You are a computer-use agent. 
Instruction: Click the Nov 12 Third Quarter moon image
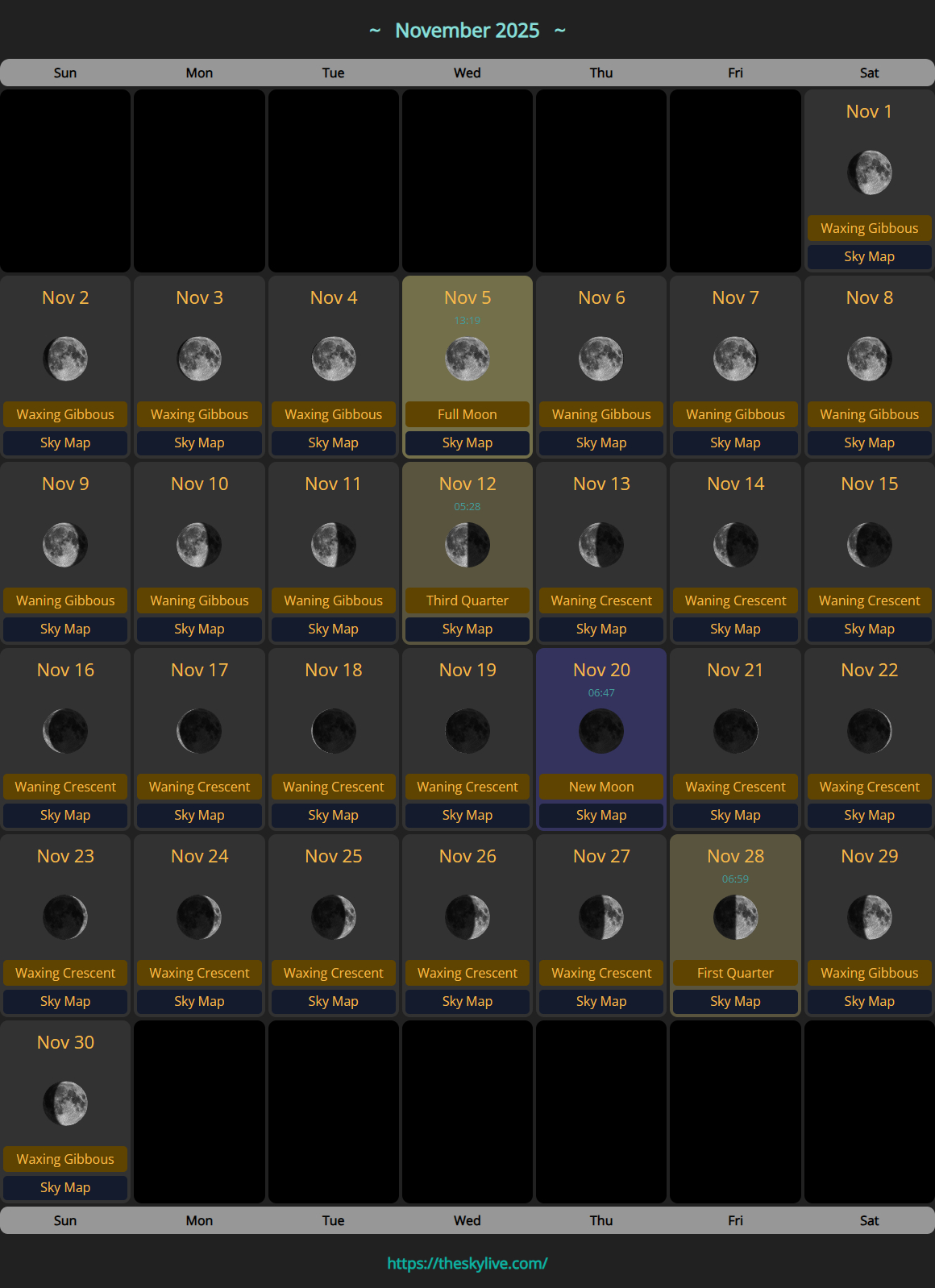click(467, 545)
